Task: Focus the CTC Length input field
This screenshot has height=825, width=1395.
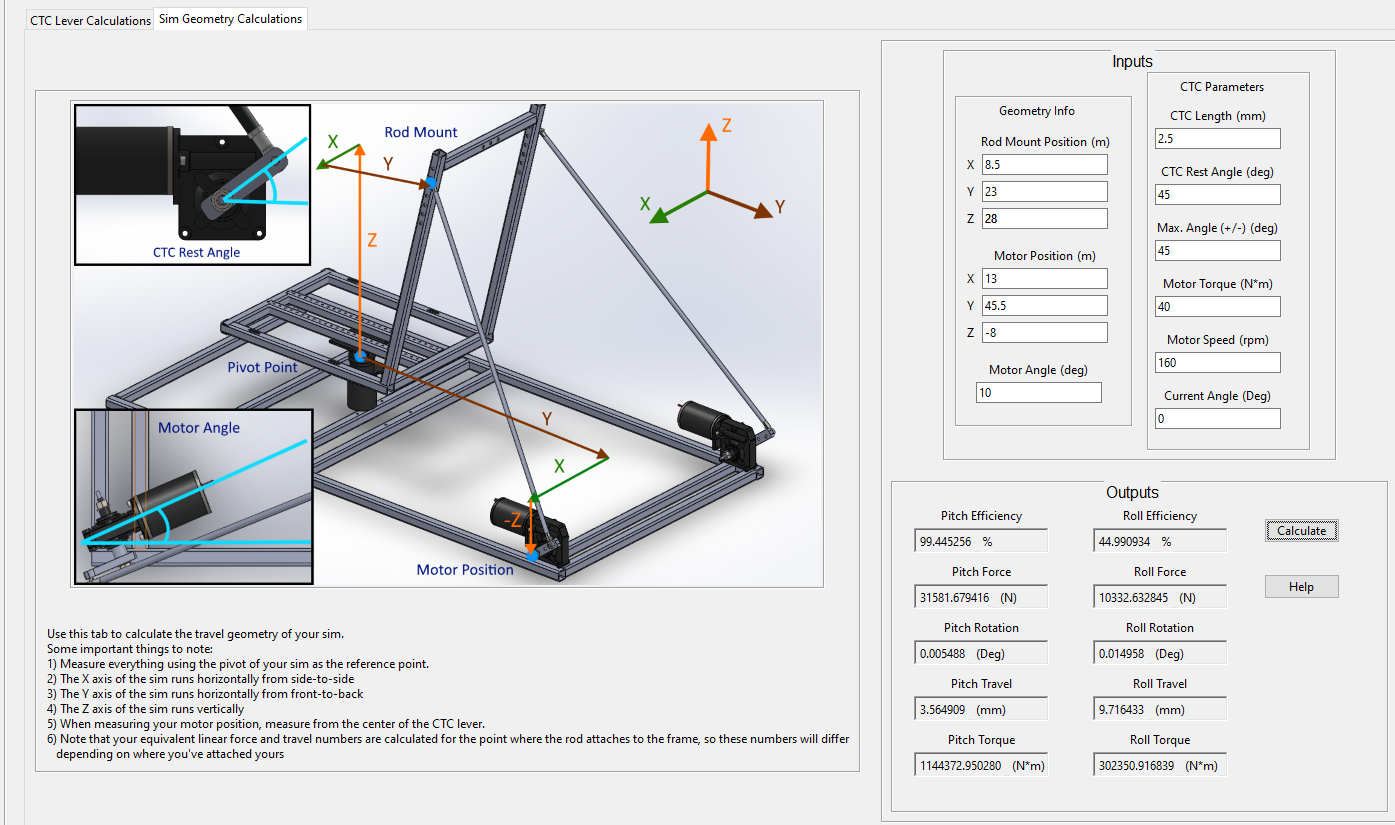Action: [1218, 139]
